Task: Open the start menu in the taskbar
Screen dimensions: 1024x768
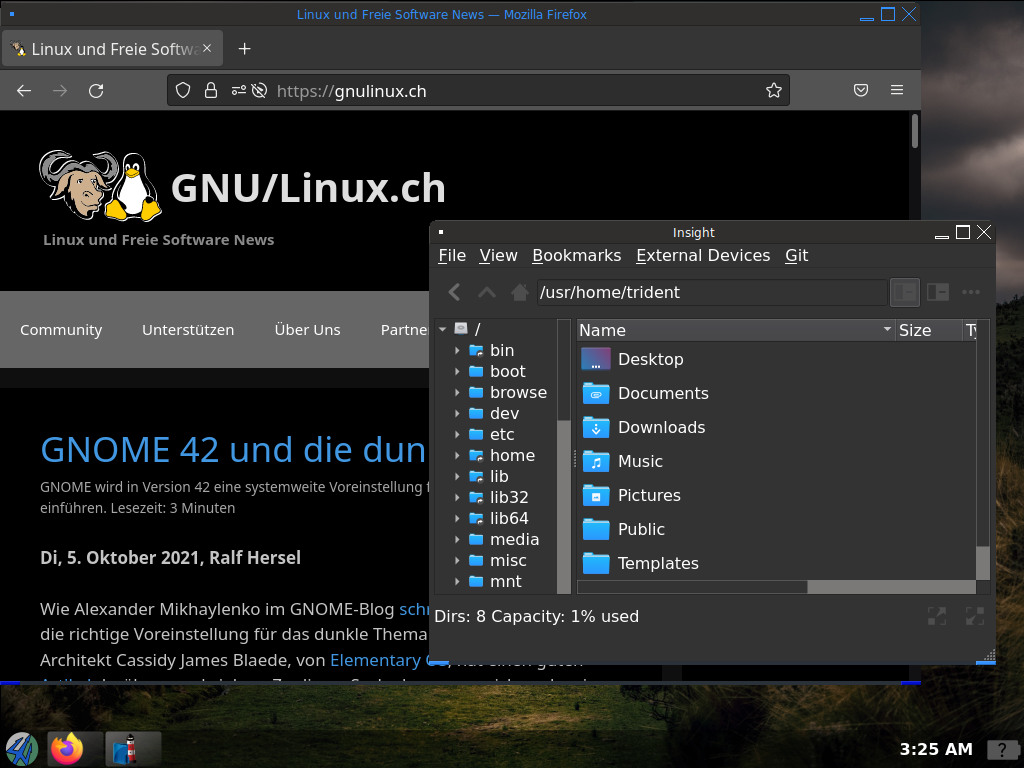Action: click(x=22, y=748)
